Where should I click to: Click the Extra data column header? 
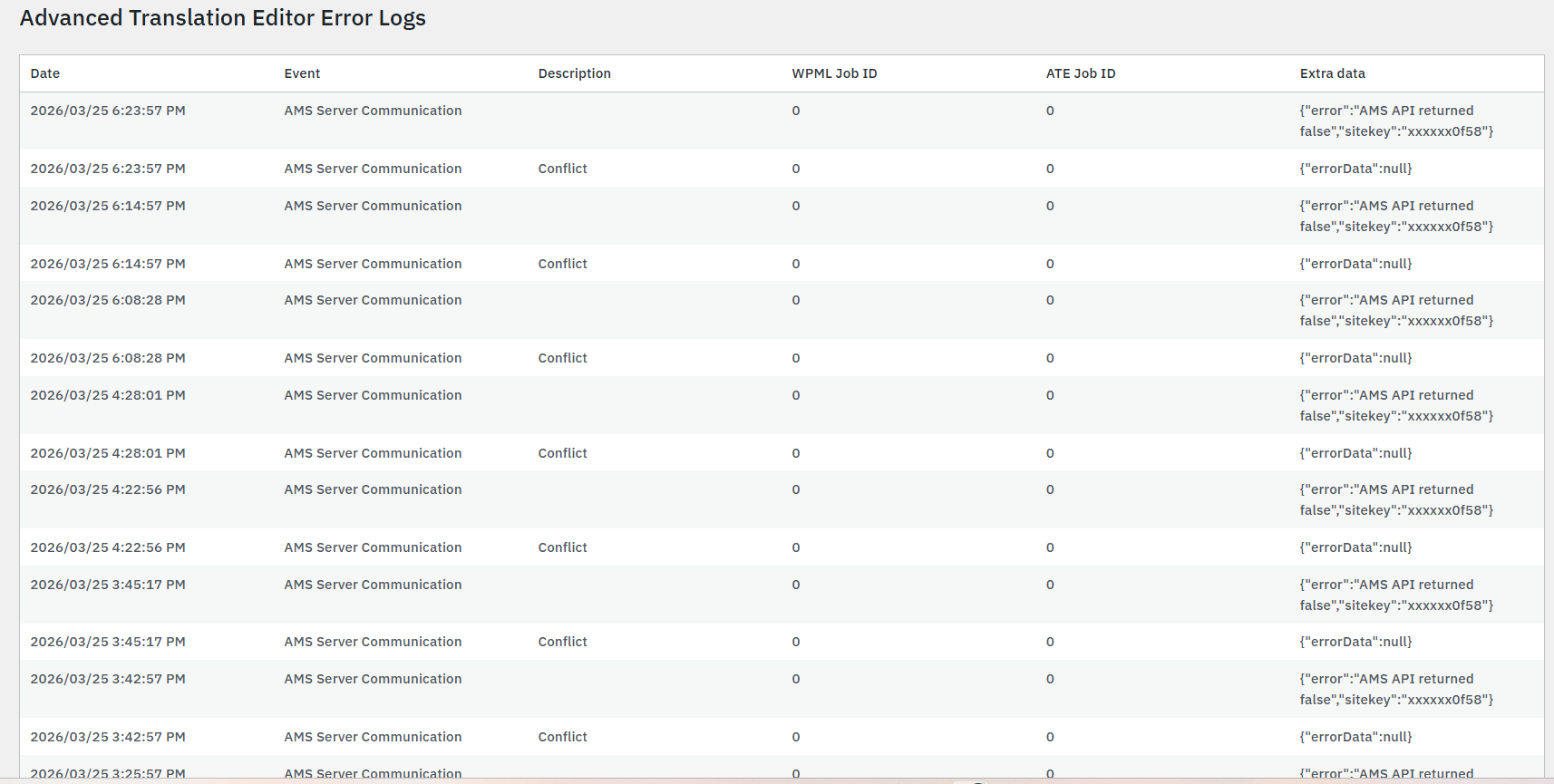click(x=1332, y=73)
